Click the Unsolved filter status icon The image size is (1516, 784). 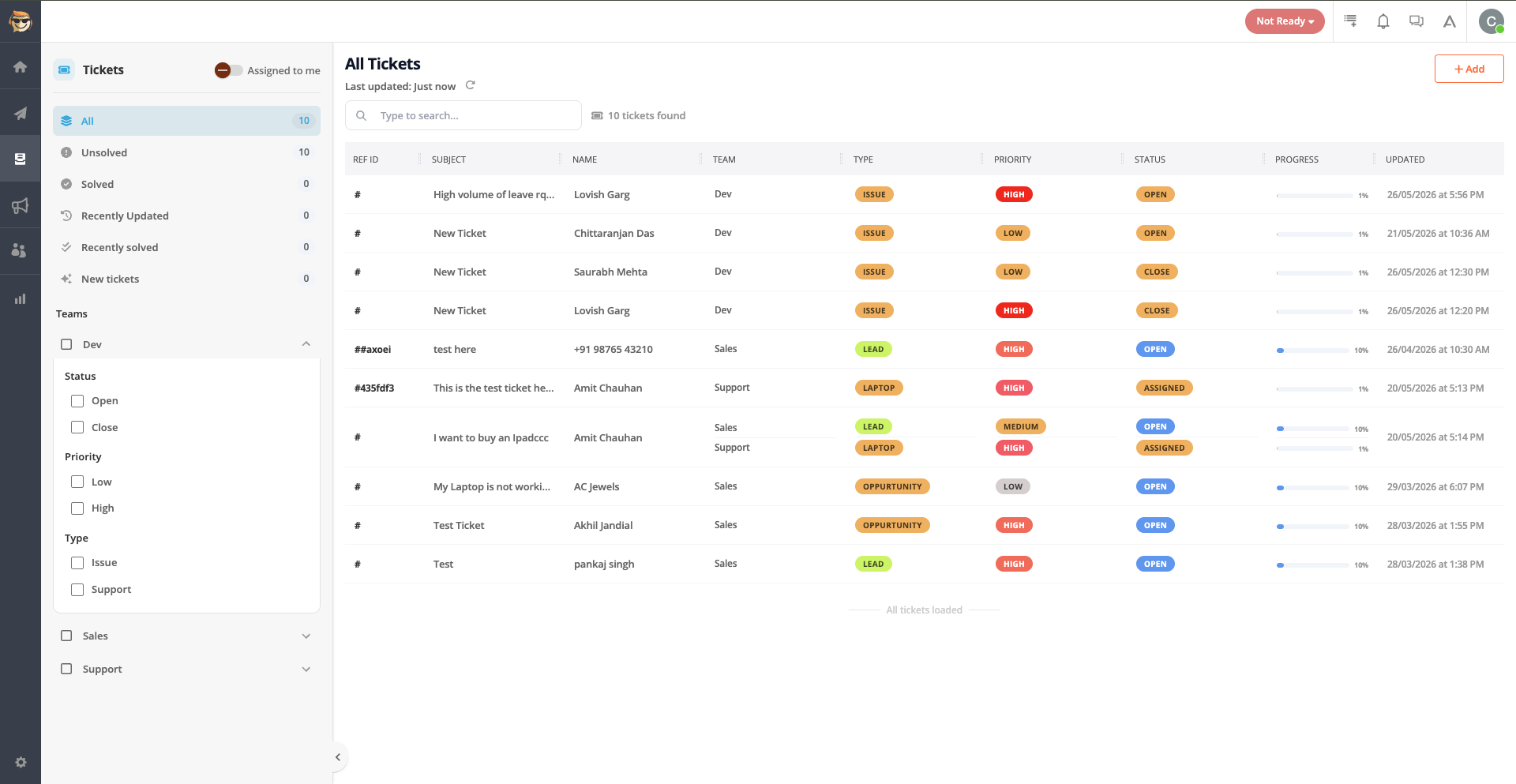coord(66,152)
